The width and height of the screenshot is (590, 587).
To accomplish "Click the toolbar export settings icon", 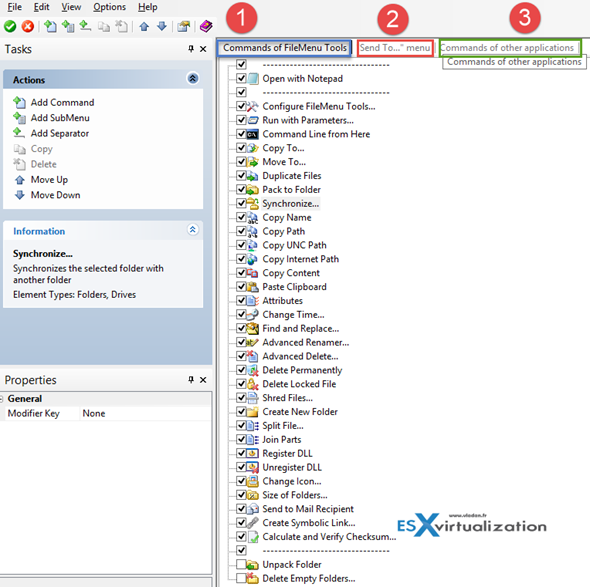I will (184, 26).
